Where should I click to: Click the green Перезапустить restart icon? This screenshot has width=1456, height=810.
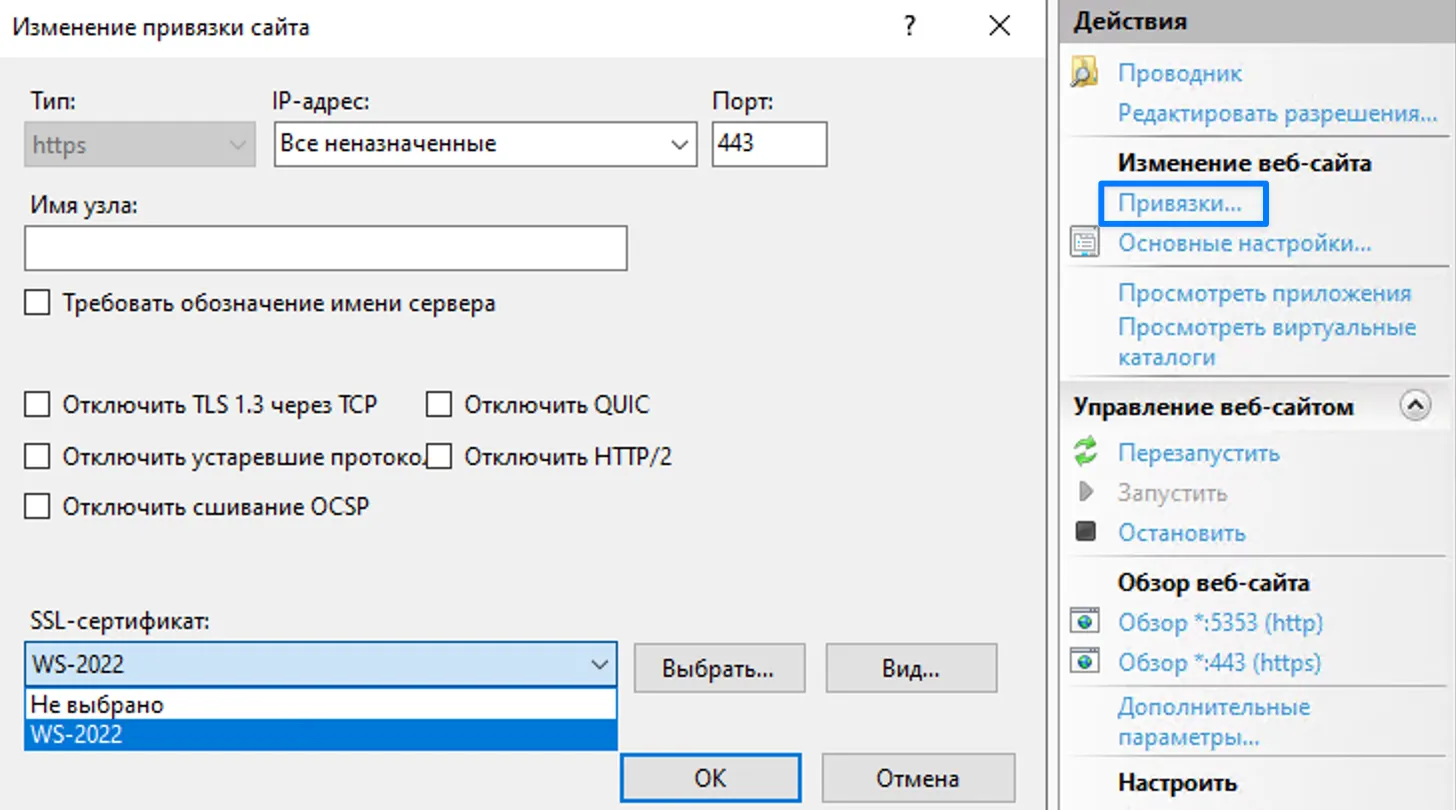(1085, 452)
